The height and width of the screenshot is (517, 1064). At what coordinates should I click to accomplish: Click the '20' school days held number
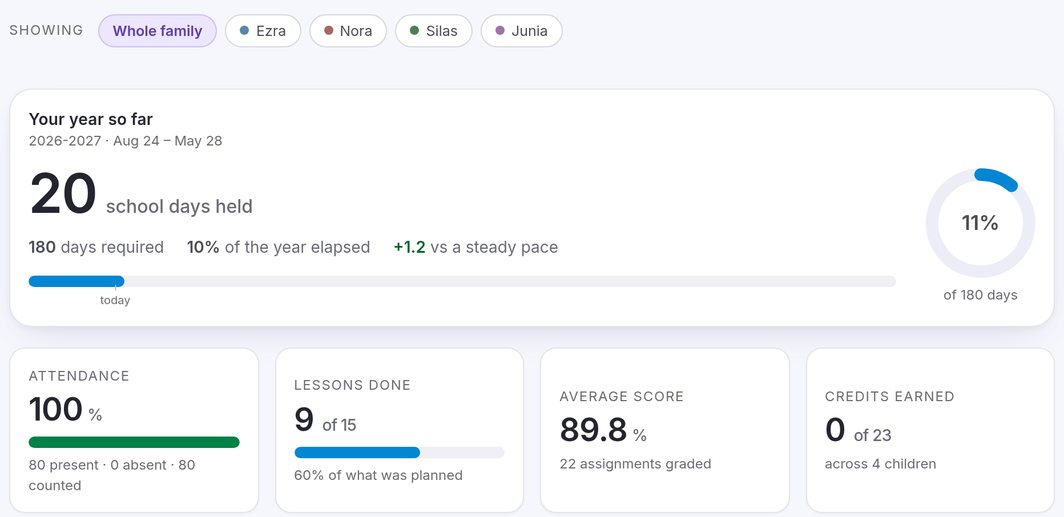[x=62, y=194]
